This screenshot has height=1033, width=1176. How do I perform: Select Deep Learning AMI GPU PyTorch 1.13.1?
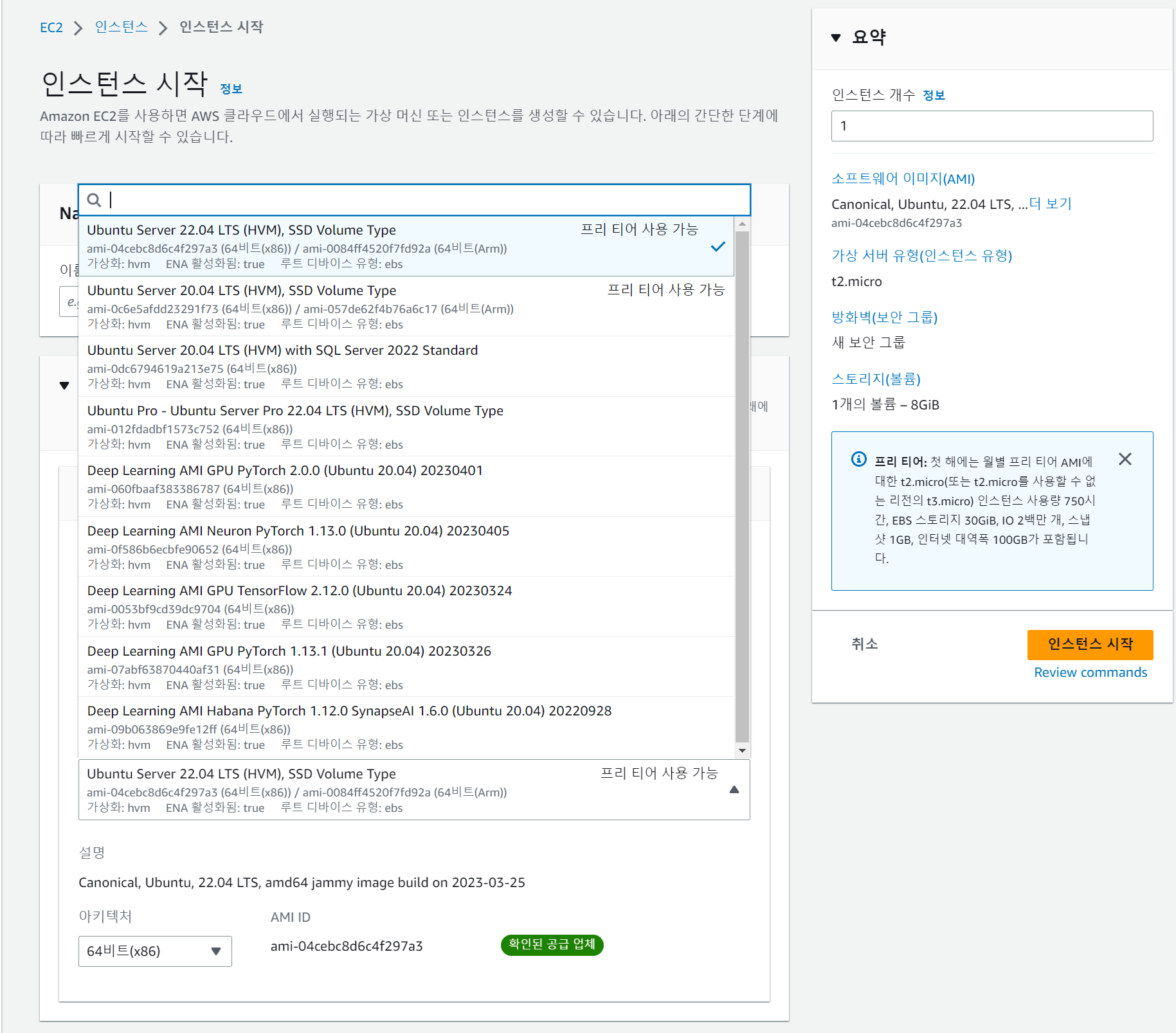pos(406,667)
